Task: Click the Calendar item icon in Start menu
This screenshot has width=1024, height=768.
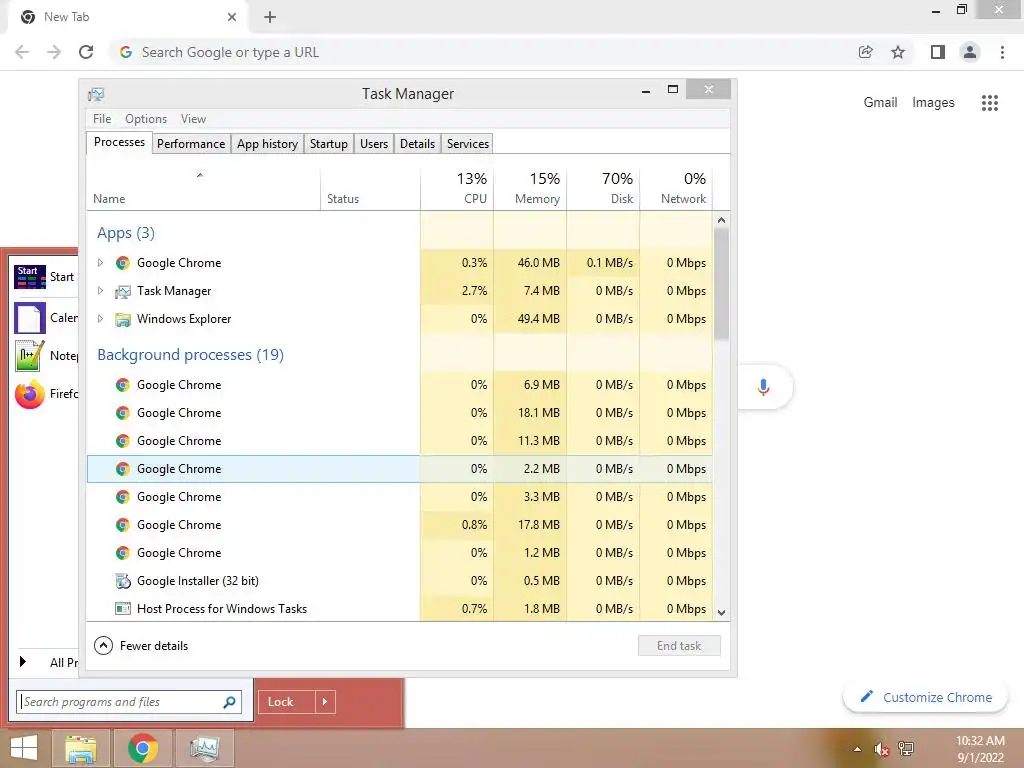Action: click(29, 318)
